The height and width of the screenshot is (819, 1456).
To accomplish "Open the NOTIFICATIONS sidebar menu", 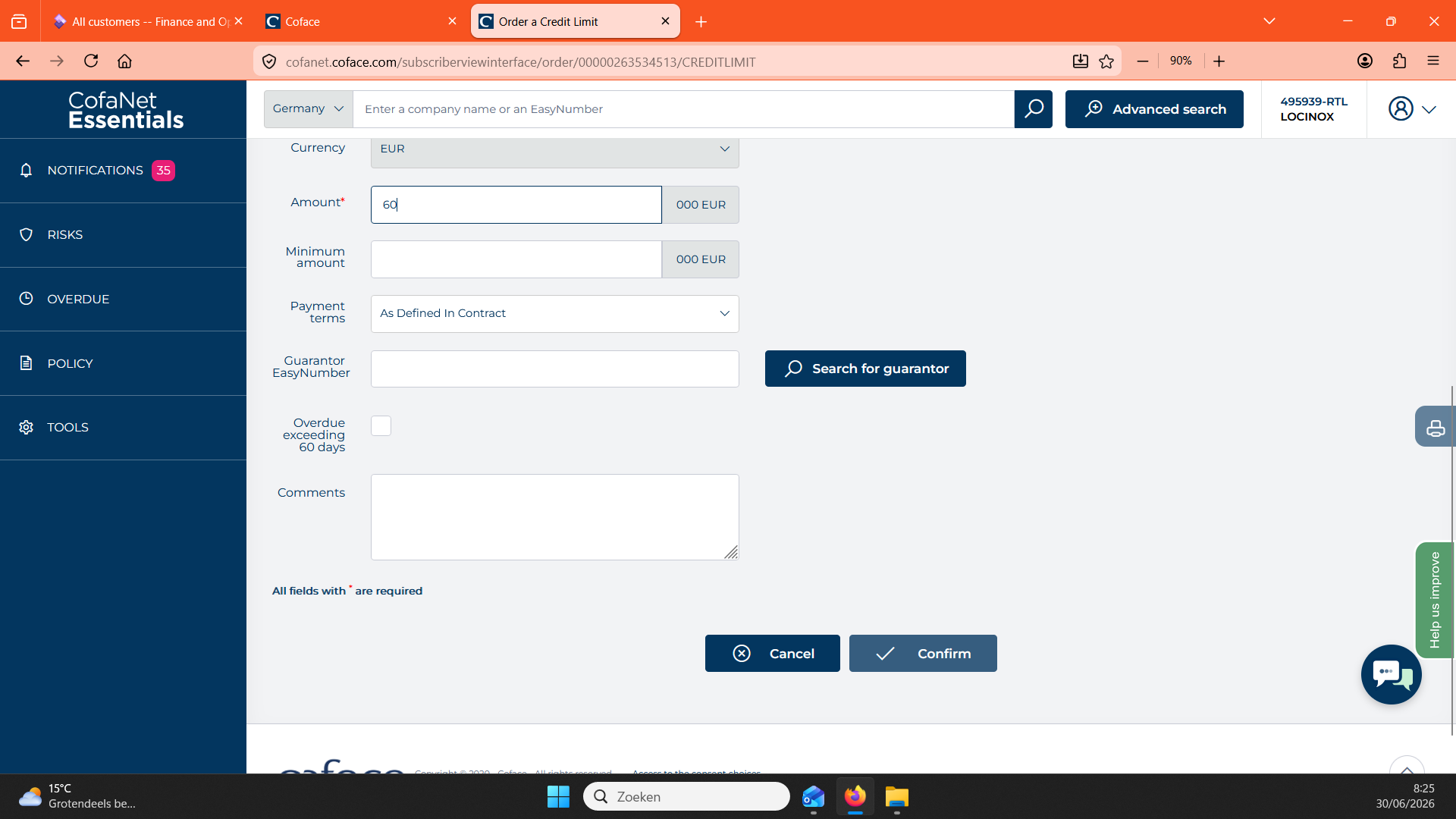I will coord(123,171).
